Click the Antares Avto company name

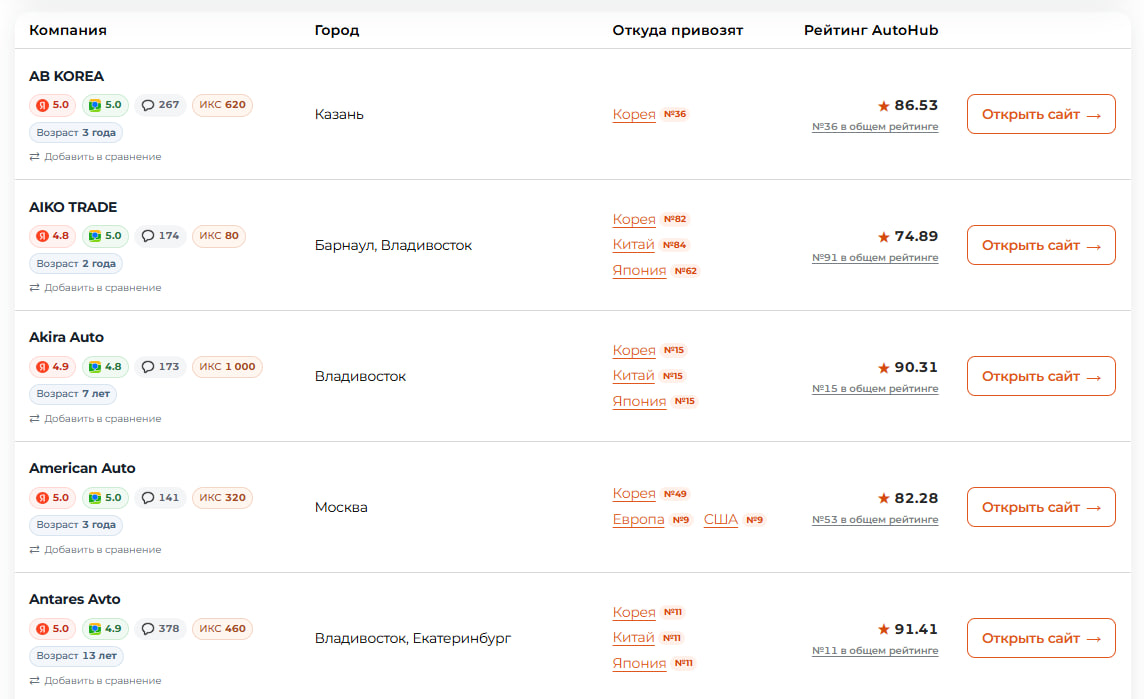74,599
